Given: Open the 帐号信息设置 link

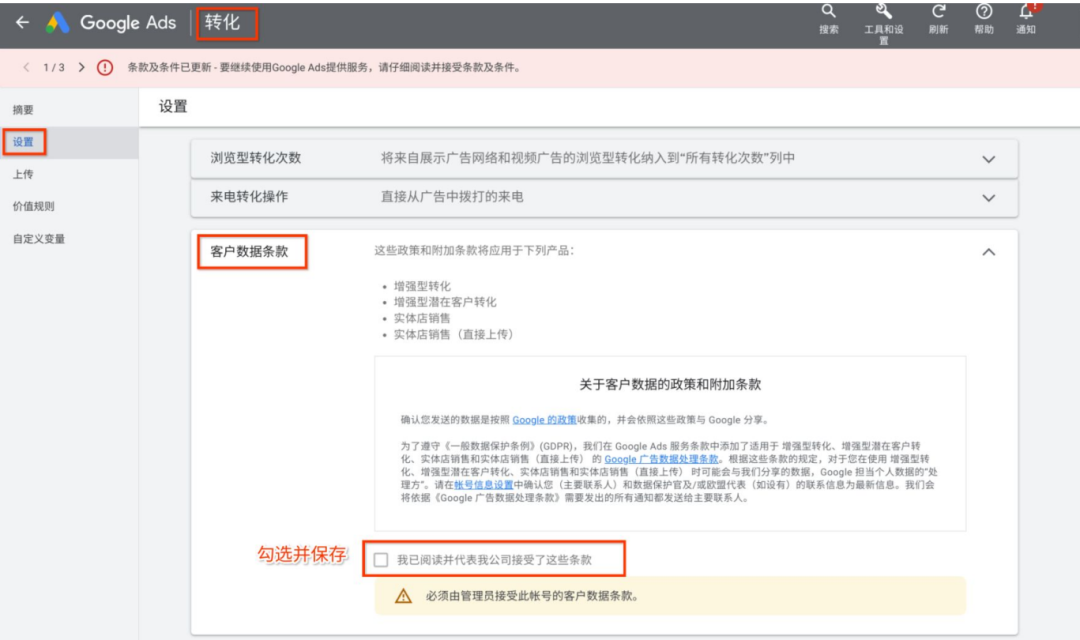Looking at the screenshot, I should pos(484,485).
